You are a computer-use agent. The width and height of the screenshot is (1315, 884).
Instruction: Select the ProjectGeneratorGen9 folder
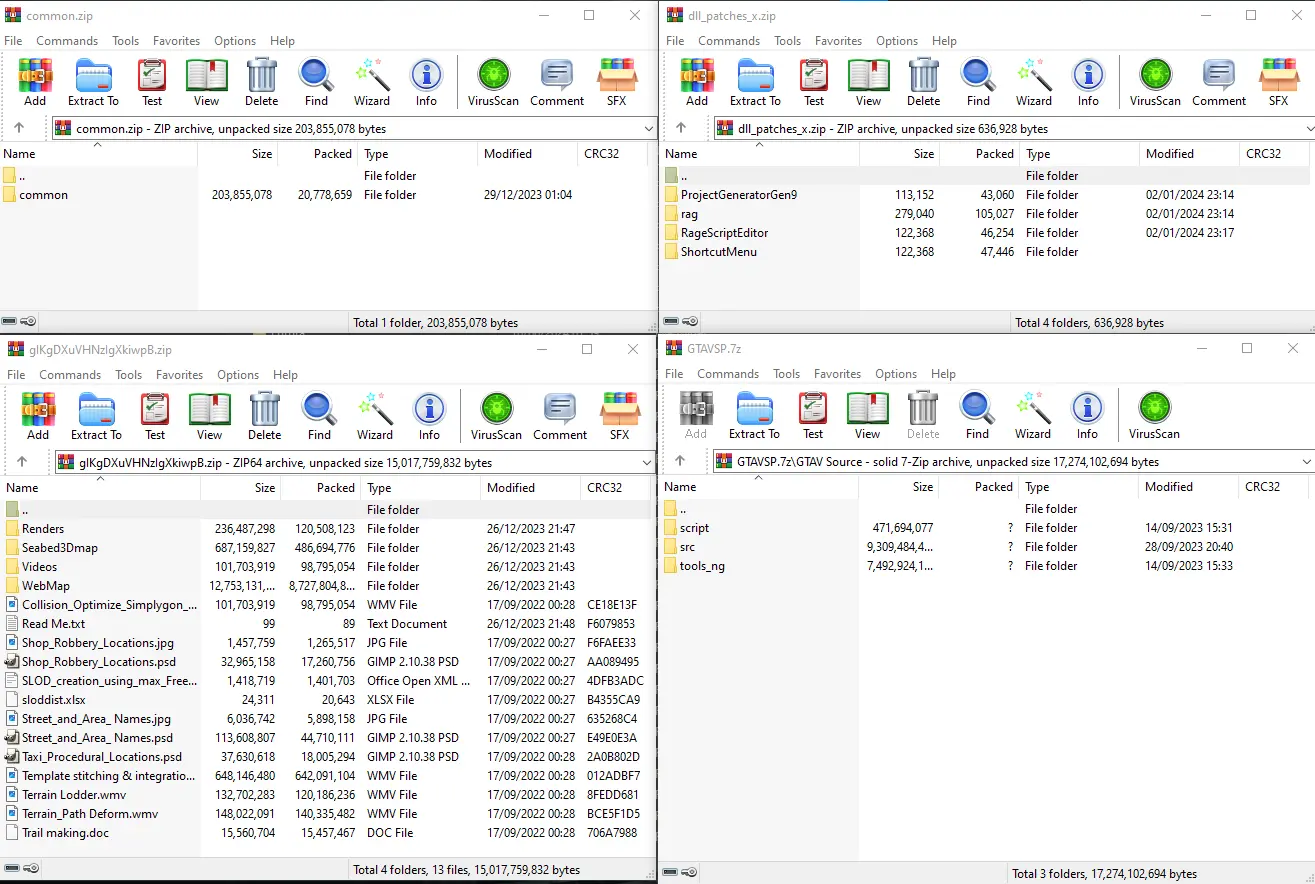pyautogui.click(x=987, y=195)
